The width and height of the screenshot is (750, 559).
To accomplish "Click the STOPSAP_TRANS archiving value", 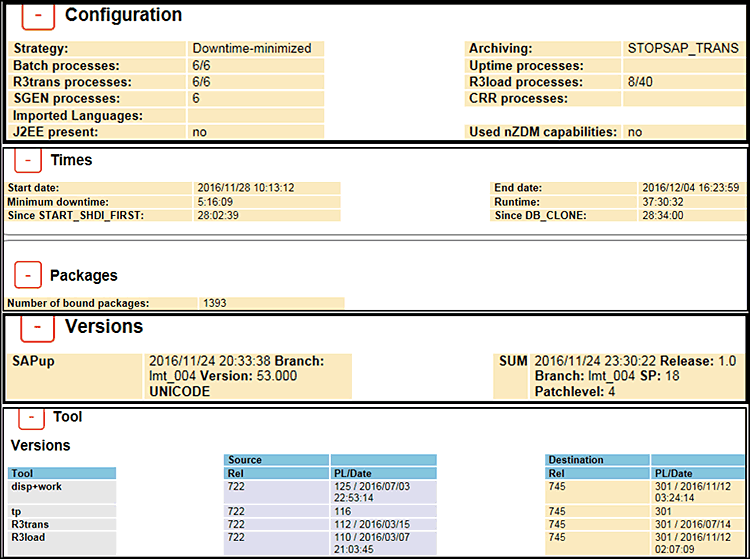I will tap(682, 48).
